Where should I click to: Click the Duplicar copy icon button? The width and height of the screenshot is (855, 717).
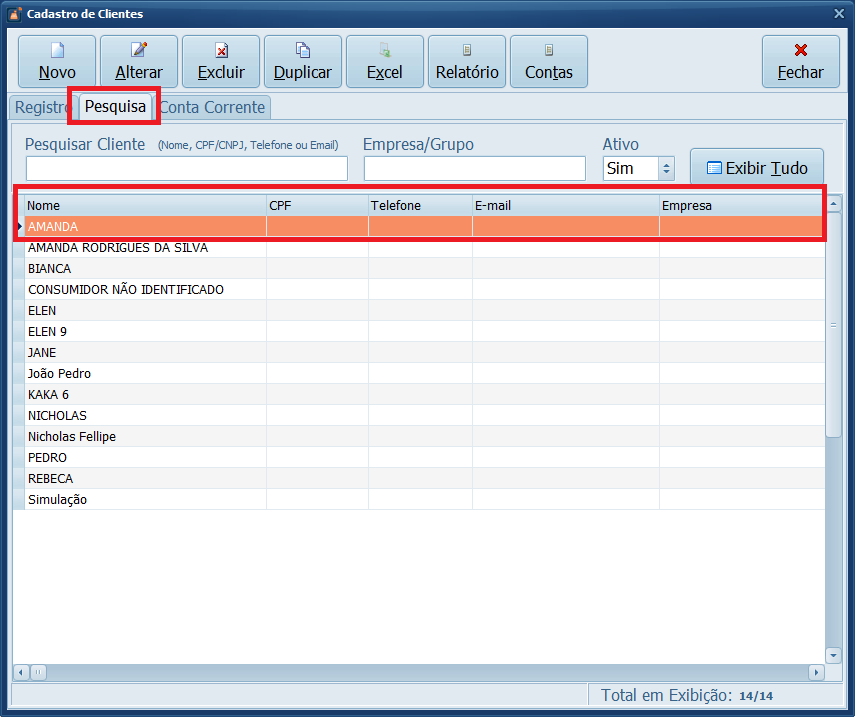[302, 62]
